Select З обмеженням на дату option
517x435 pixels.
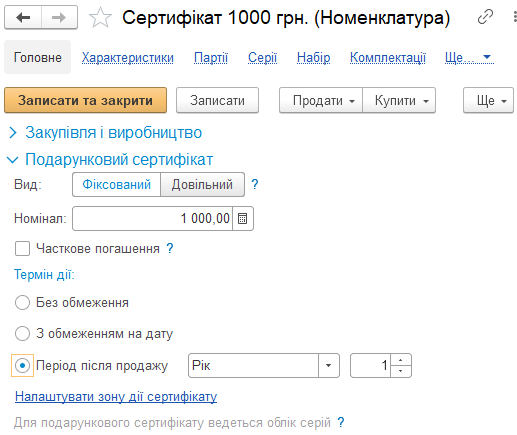tap(22, 333)
